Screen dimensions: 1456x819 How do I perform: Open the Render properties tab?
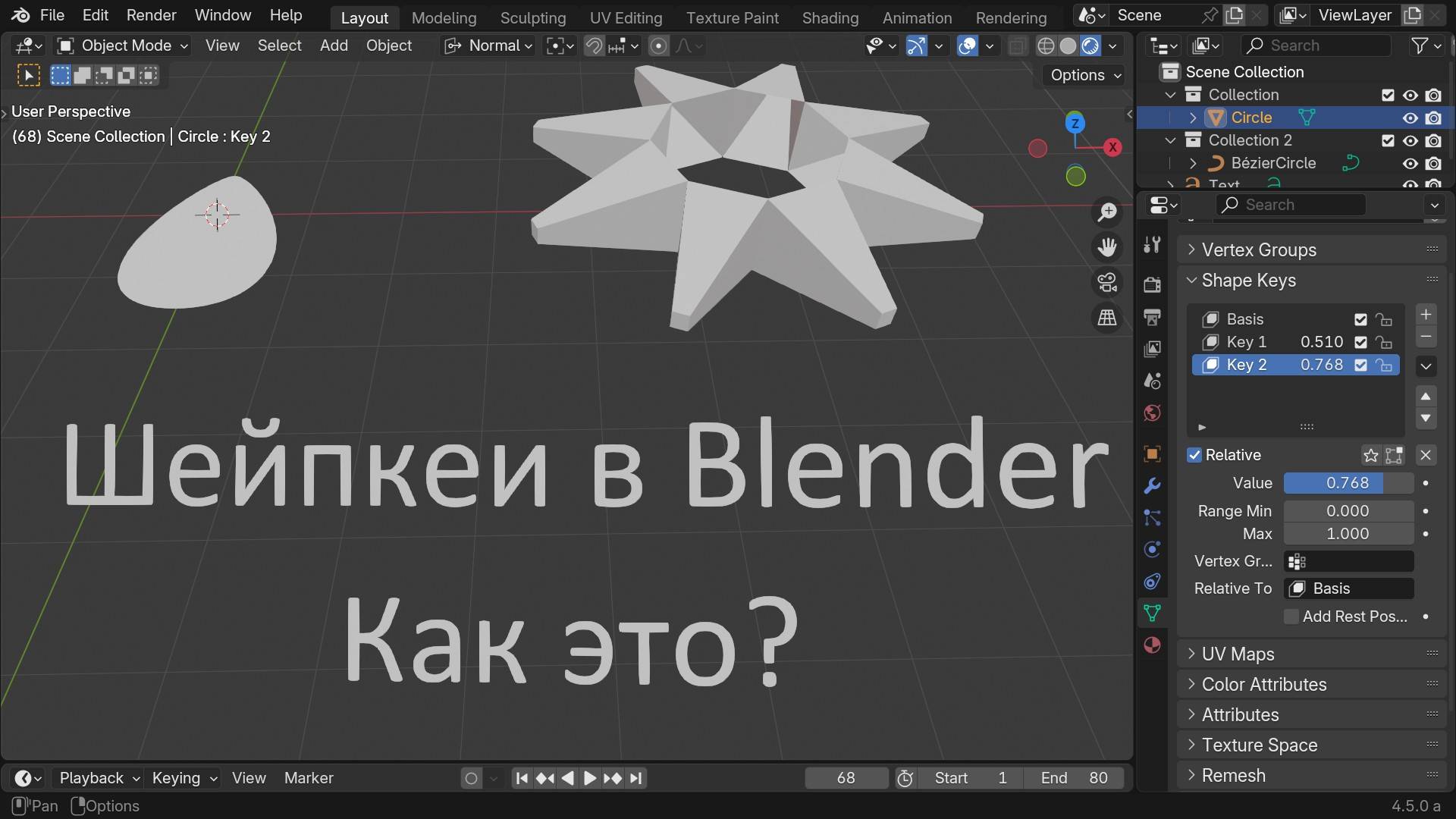point(1152,284)
